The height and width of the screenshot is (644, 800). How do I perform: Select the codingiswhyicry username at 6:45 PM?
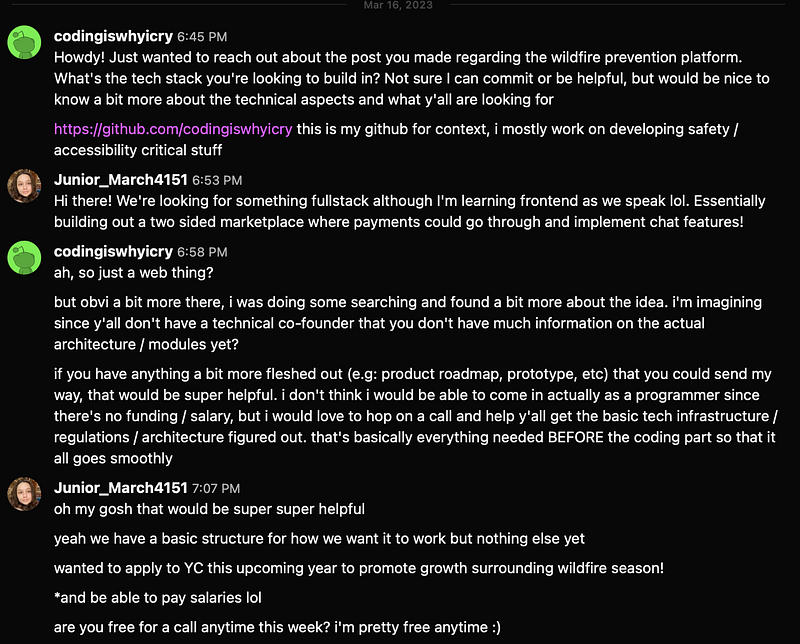coord(113,36)
